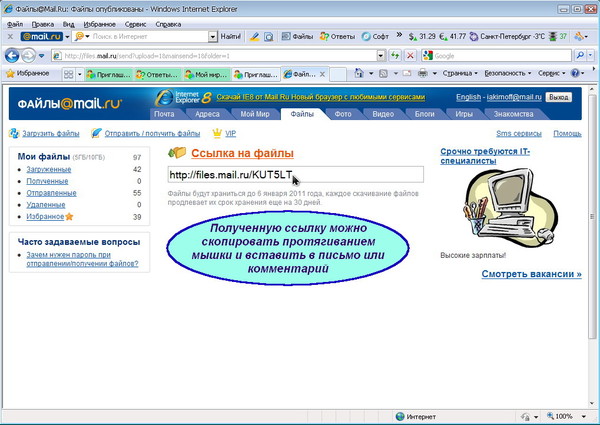Viewport: 600px width, 425px height.
Task: Click the Выход logout button
Action: coord(558,97)
